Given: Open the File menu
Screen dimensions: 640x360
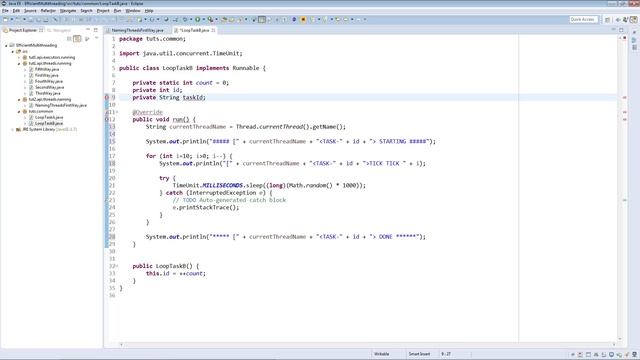Looking at the screenshot, I should pos(5,11).
